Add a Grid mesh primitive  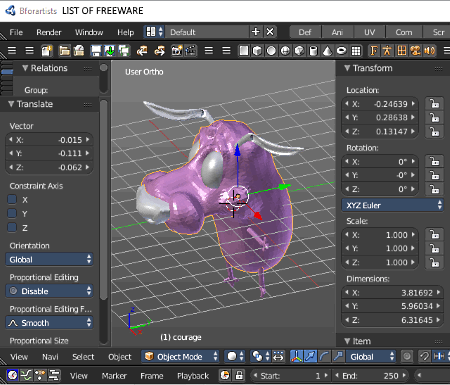pos(356,51)
